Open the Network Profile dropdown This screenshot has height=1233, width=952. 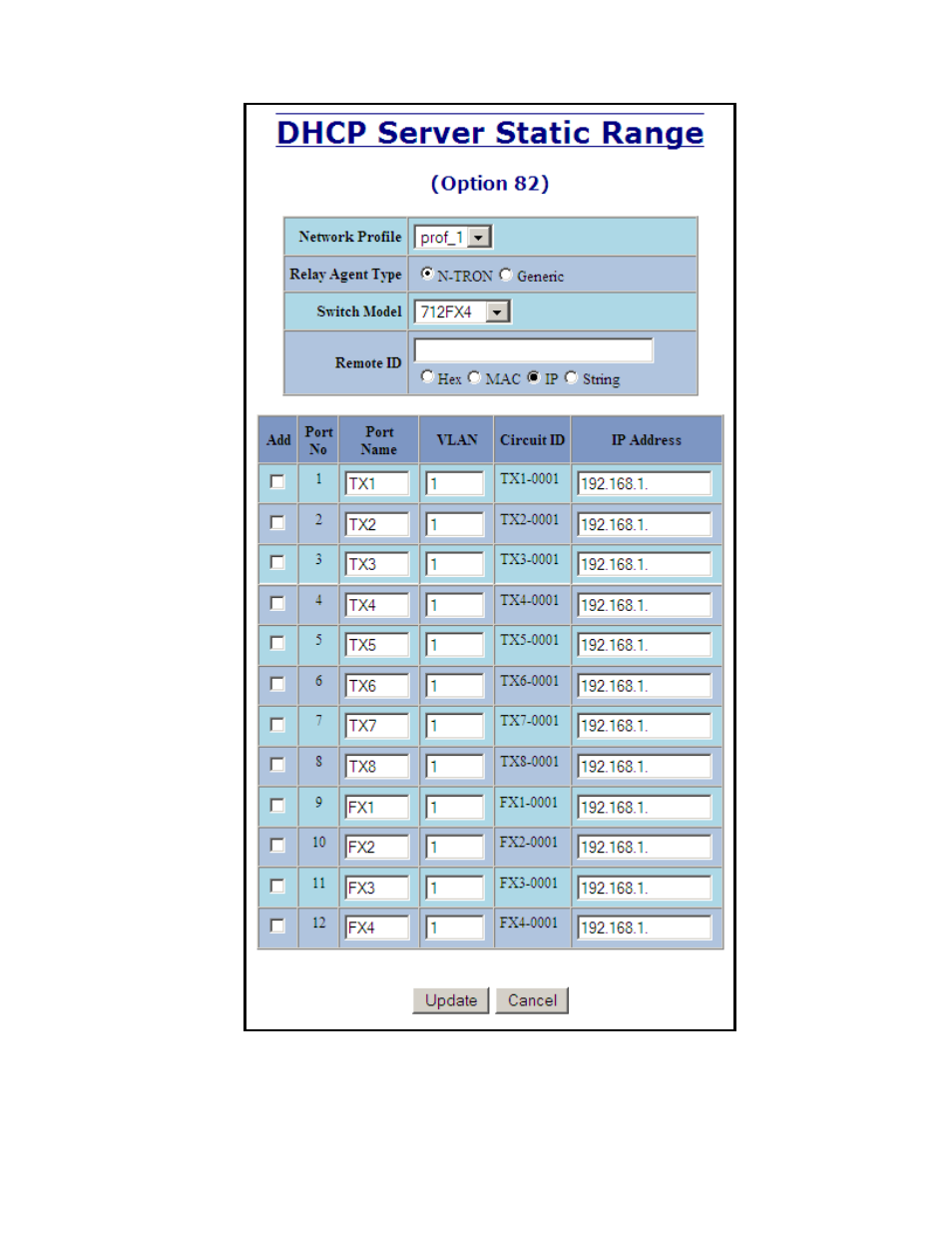click(453, 238)
